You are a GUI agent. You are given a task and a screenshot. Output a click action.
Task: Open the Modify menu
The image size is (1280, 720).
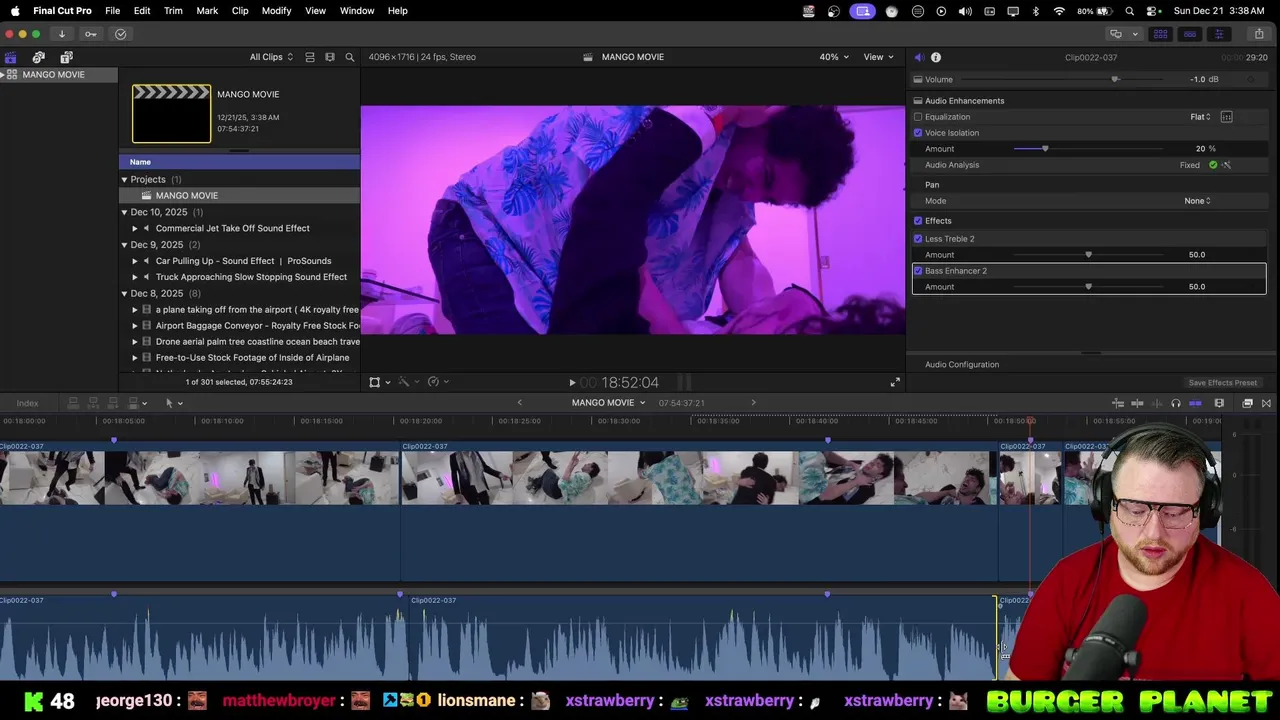[277, 11]
